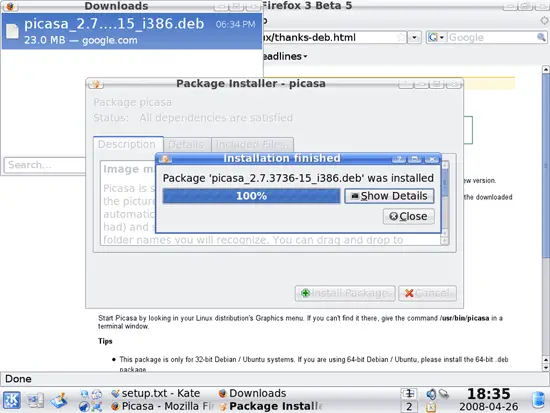Click the Firefox icon on Downloads titlebar

pyautogui.click(x=10, y=6)
